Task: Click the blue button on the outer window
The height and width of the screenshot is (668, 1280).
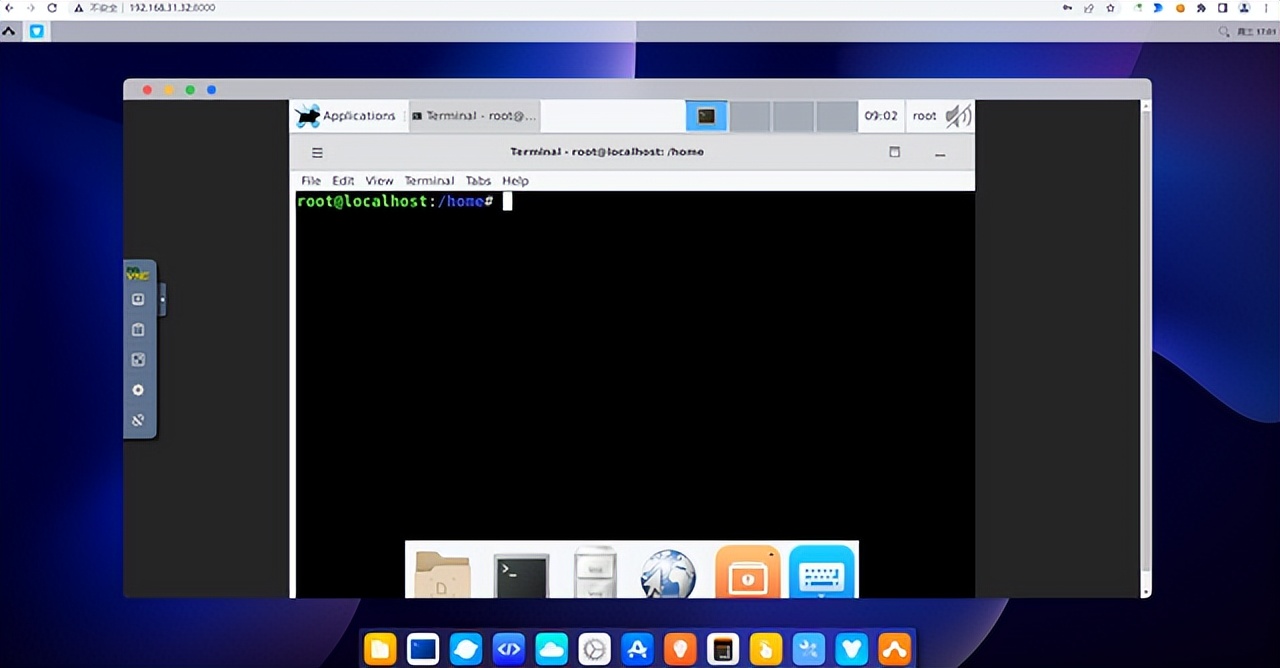Action: 211,90
